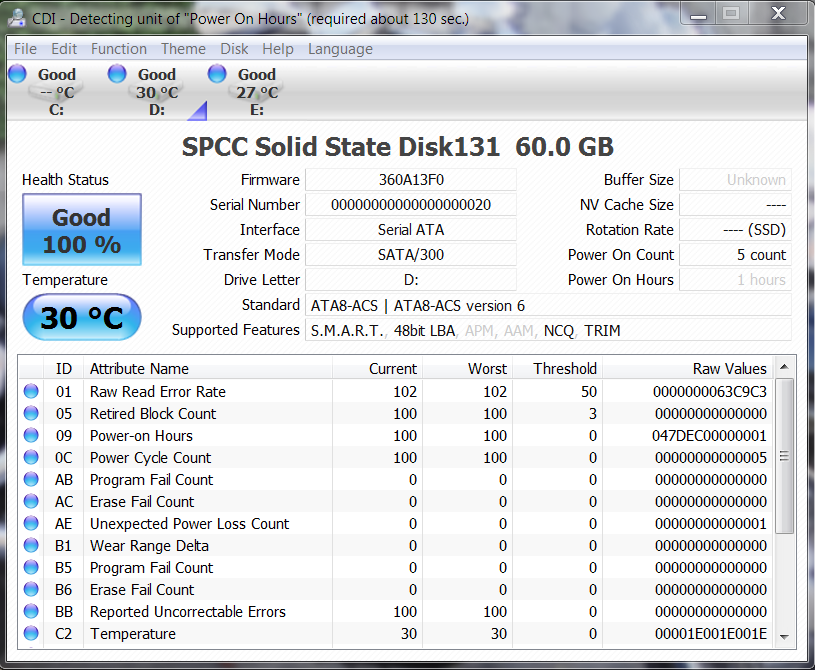Open the Disk menu
Screen dimensions: 815x670
pyautogui.click(x=234, y=49)
